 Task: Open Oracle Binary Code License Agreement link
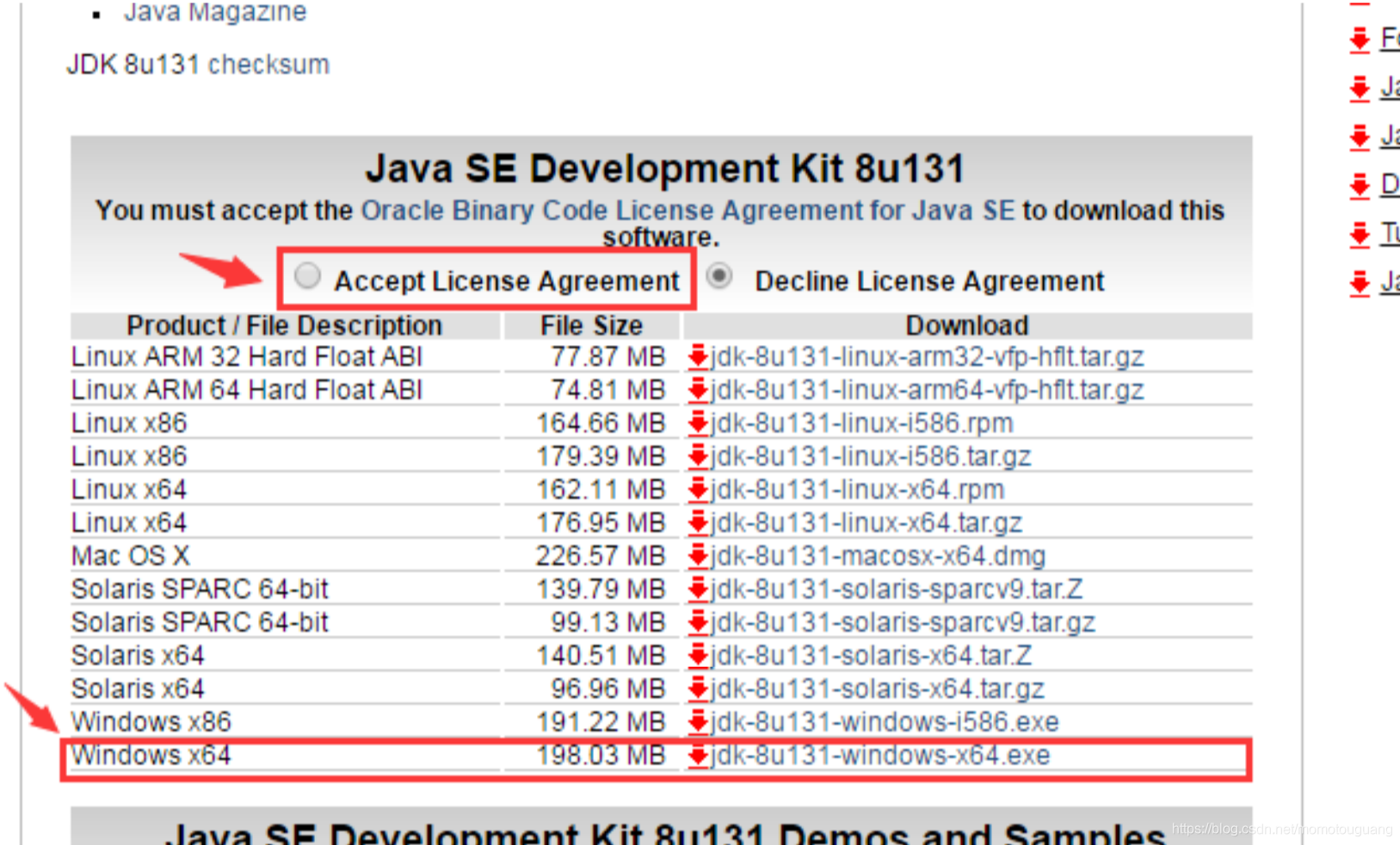coord(688,210)
